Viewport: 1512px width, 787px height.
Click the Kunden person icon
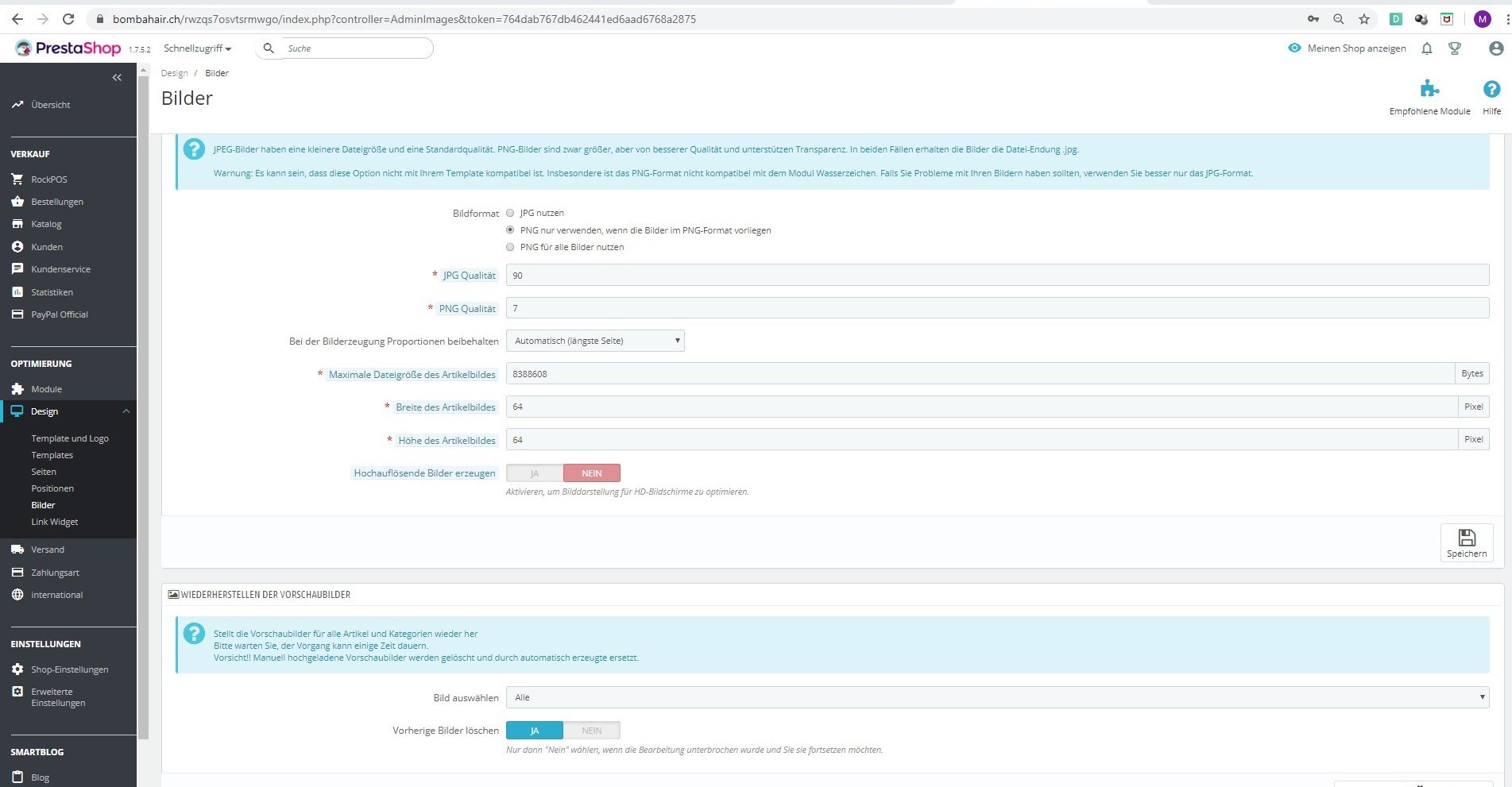coord(17,247)
